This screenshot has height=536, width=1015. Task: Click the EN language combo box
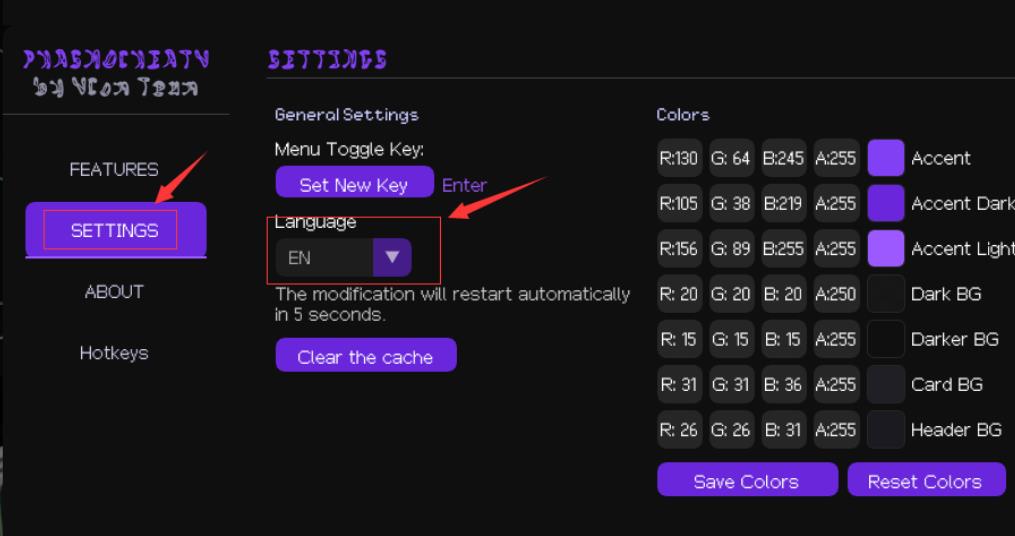pyautogui.click(x=324, y=257)
